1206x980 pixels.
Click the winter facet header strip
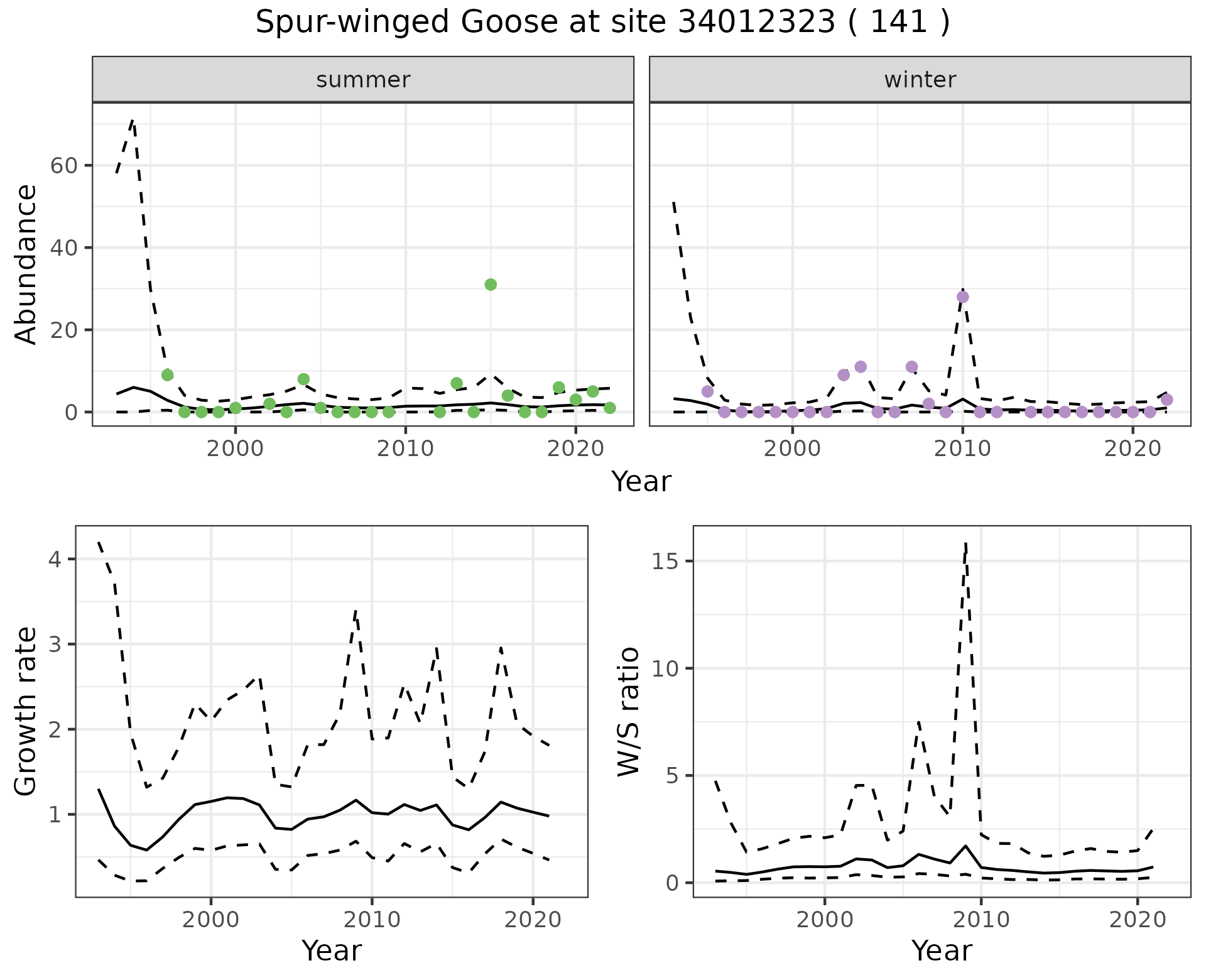click(x=920, y=80)
